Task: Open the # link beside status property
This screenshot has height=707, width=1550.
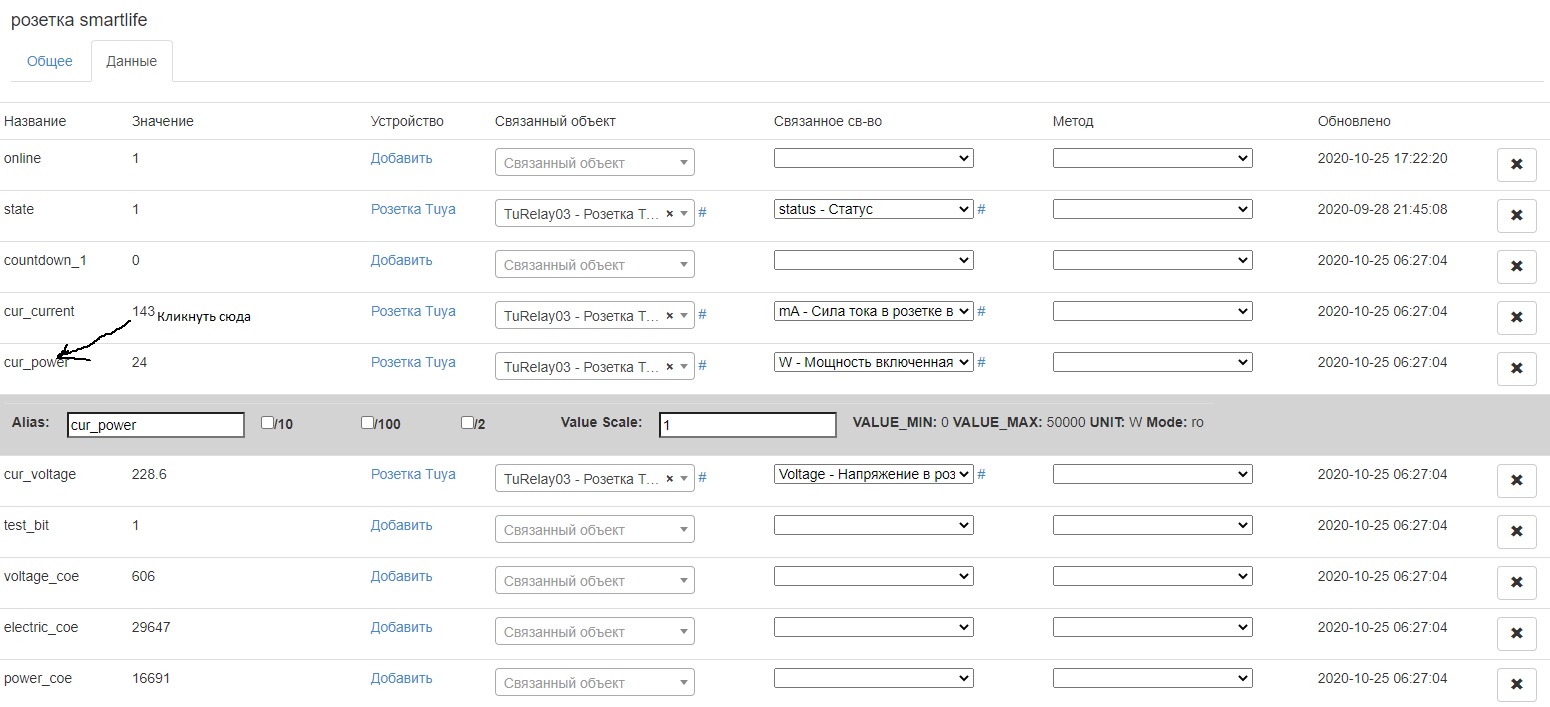Action: tap(981, 210)
